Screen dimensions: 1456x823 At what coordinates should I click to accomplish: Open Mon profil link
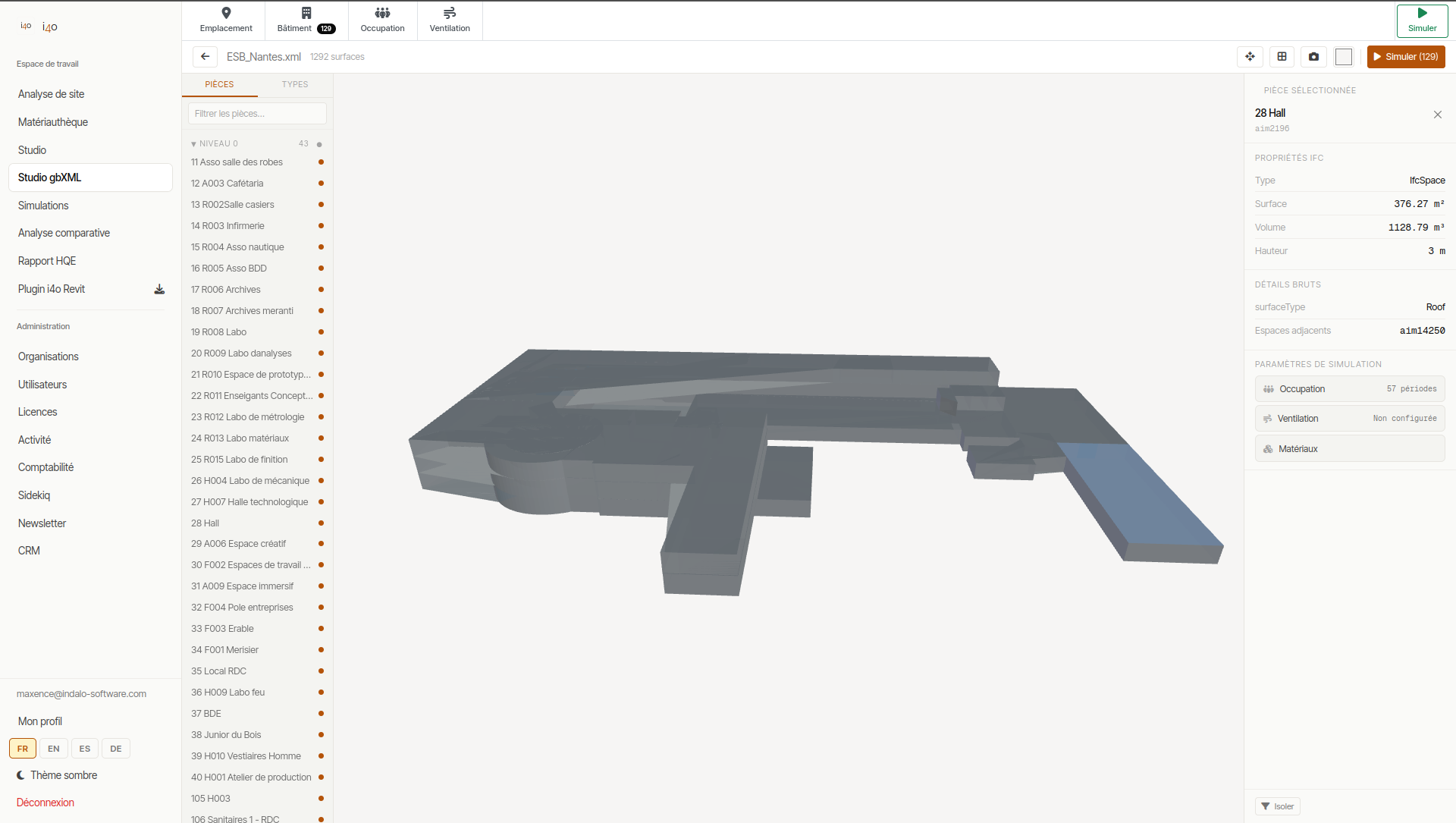[40, 721]
